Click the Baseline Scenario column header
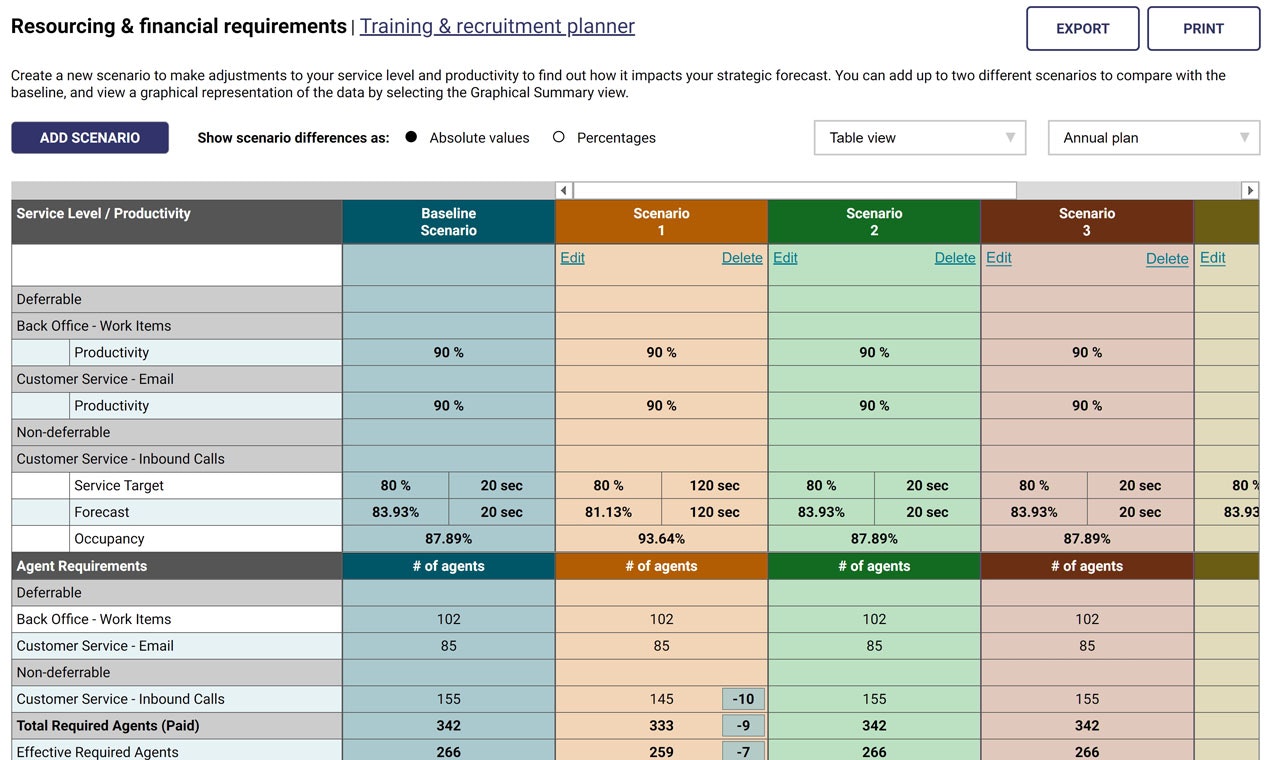Screen dimensions: 1270x760 pyautogui.click(x=448, y=222)
